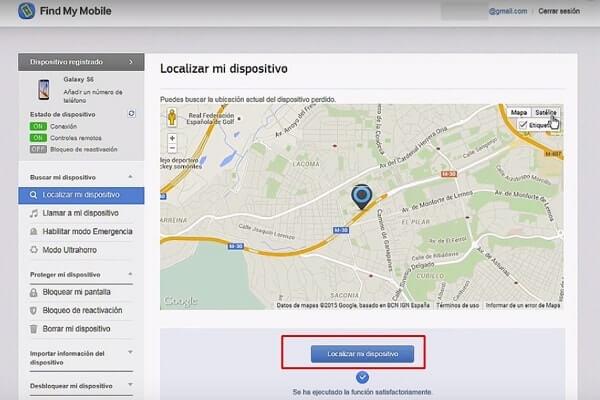This screenshot has height=400, width=600.
Task: Switch the map to Mapa view
Action: pyautogui.click(x=519, y=112)
